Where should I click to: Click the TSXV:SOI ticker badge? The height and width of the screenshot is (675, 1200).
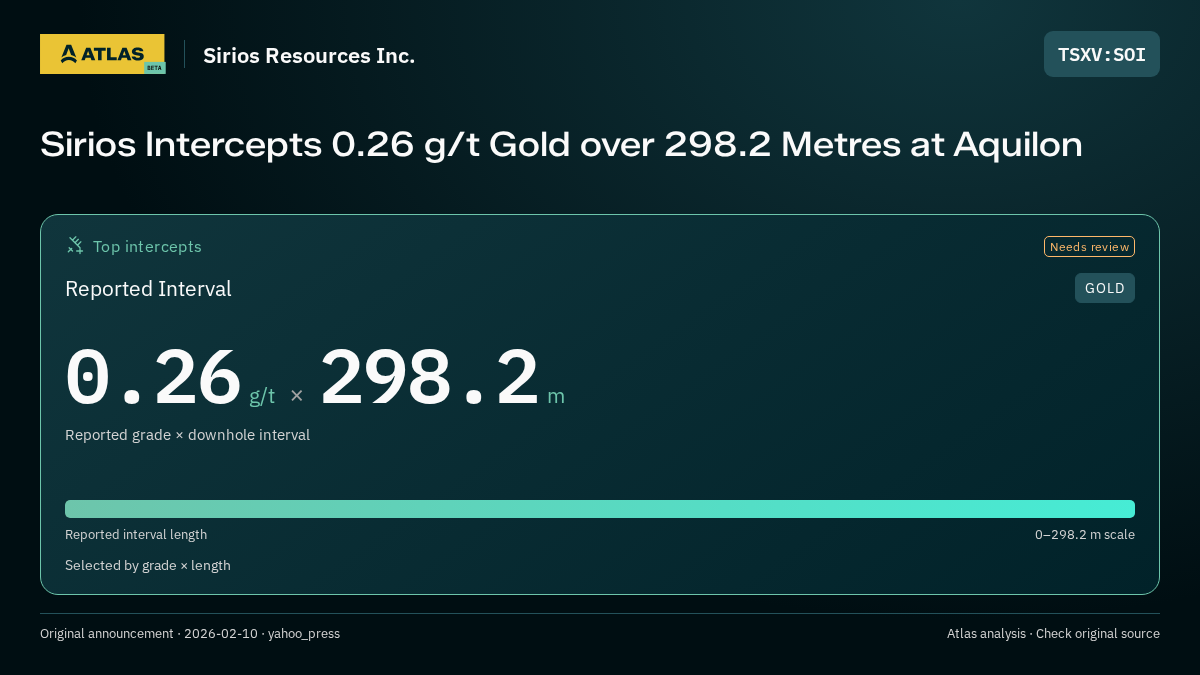[1102, 54]
